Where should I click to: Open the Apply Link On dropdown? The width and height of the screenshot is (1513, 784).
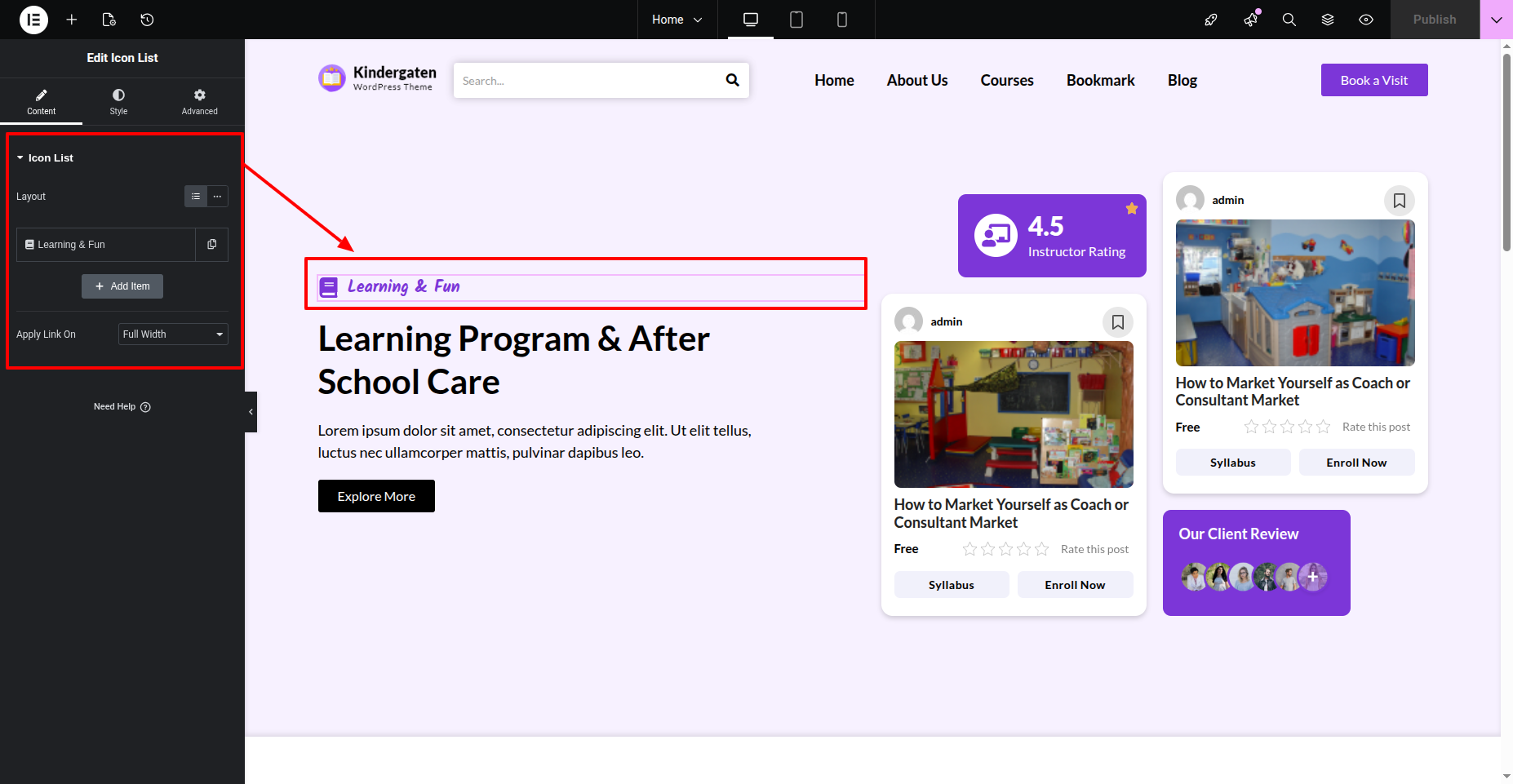point(173,334)
